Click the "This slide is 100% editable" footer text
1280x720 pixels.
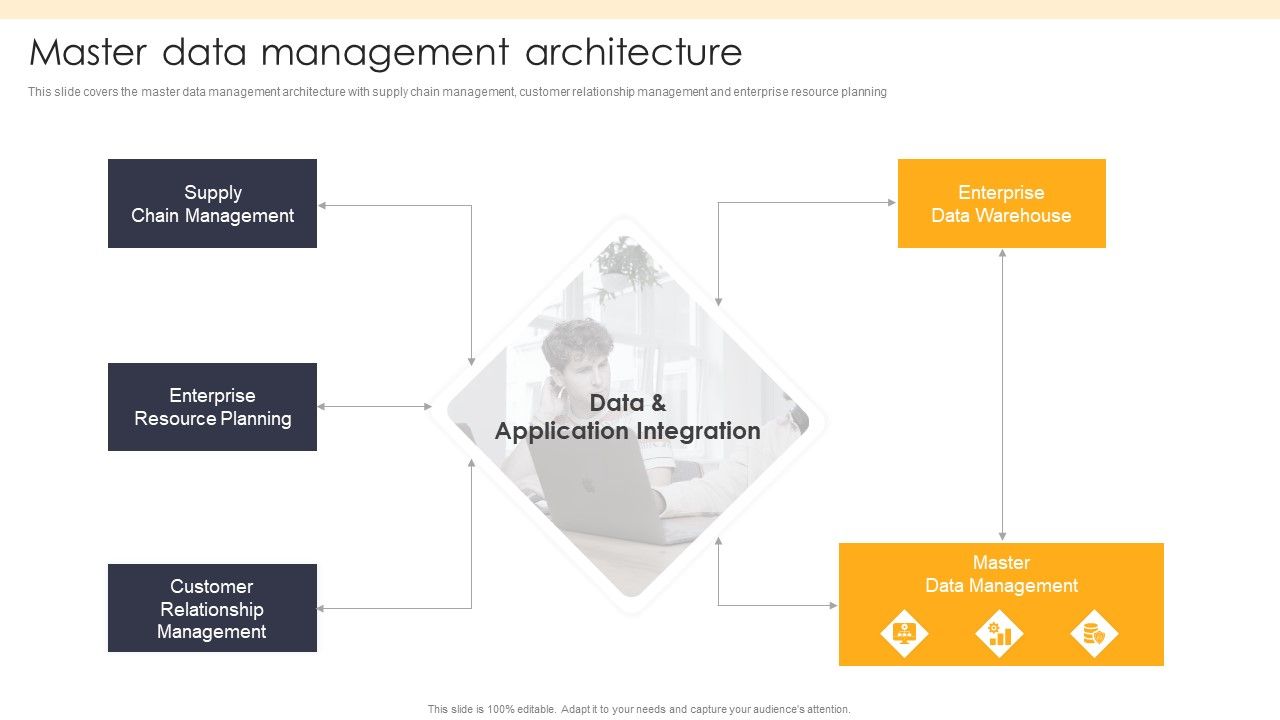639,709
